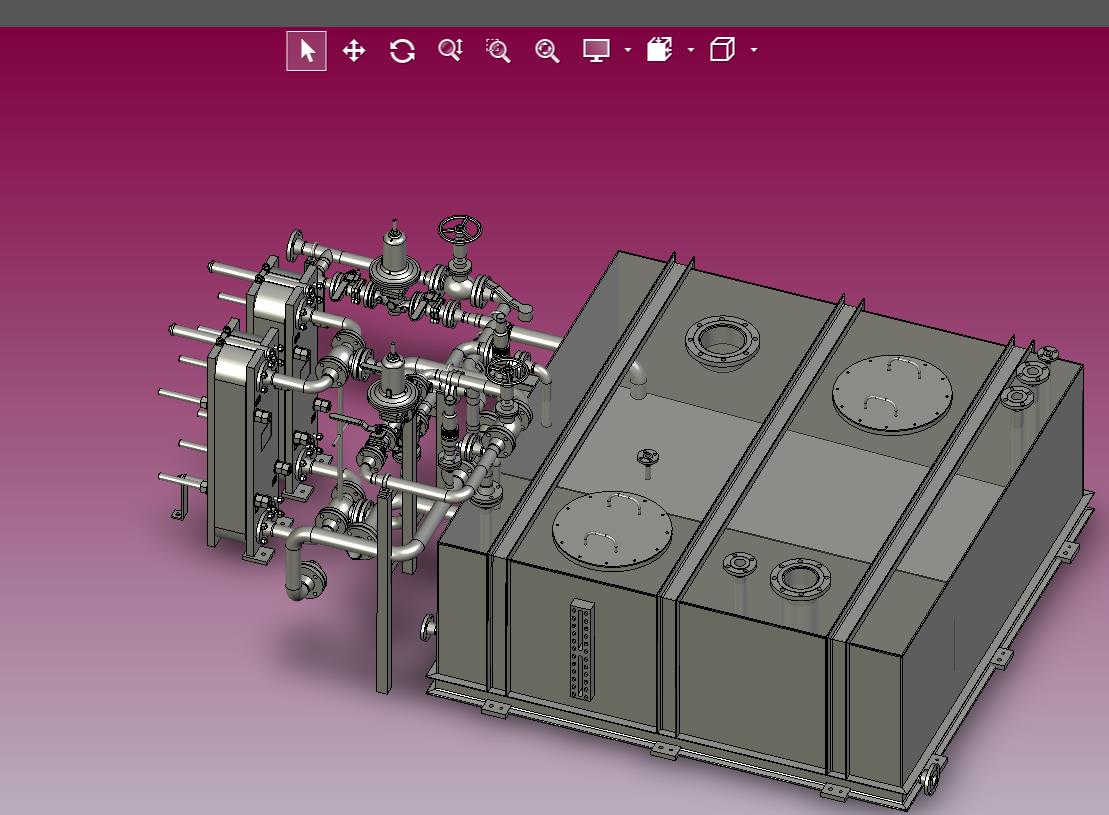The width and height of the screenshot is (1109, 815).
Task: Choose the Pan tool with four arrows
Action: [354, 51]
